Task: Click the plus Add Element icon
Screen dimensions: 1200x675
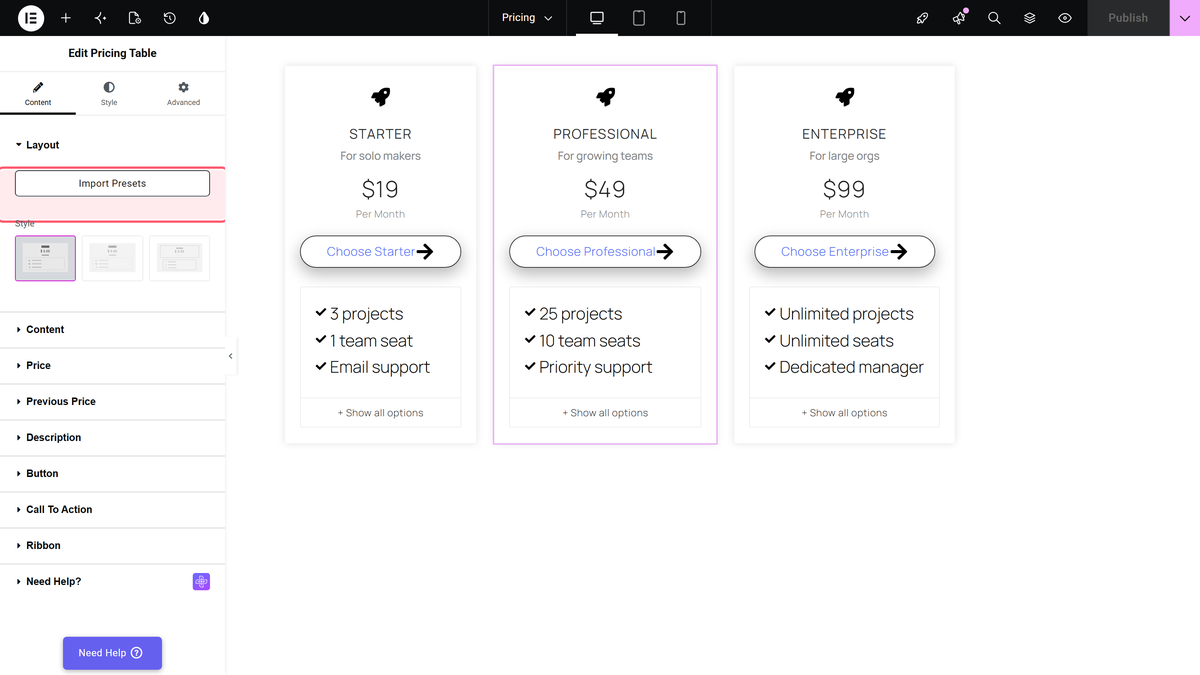Action: click(x=66, y=18)
